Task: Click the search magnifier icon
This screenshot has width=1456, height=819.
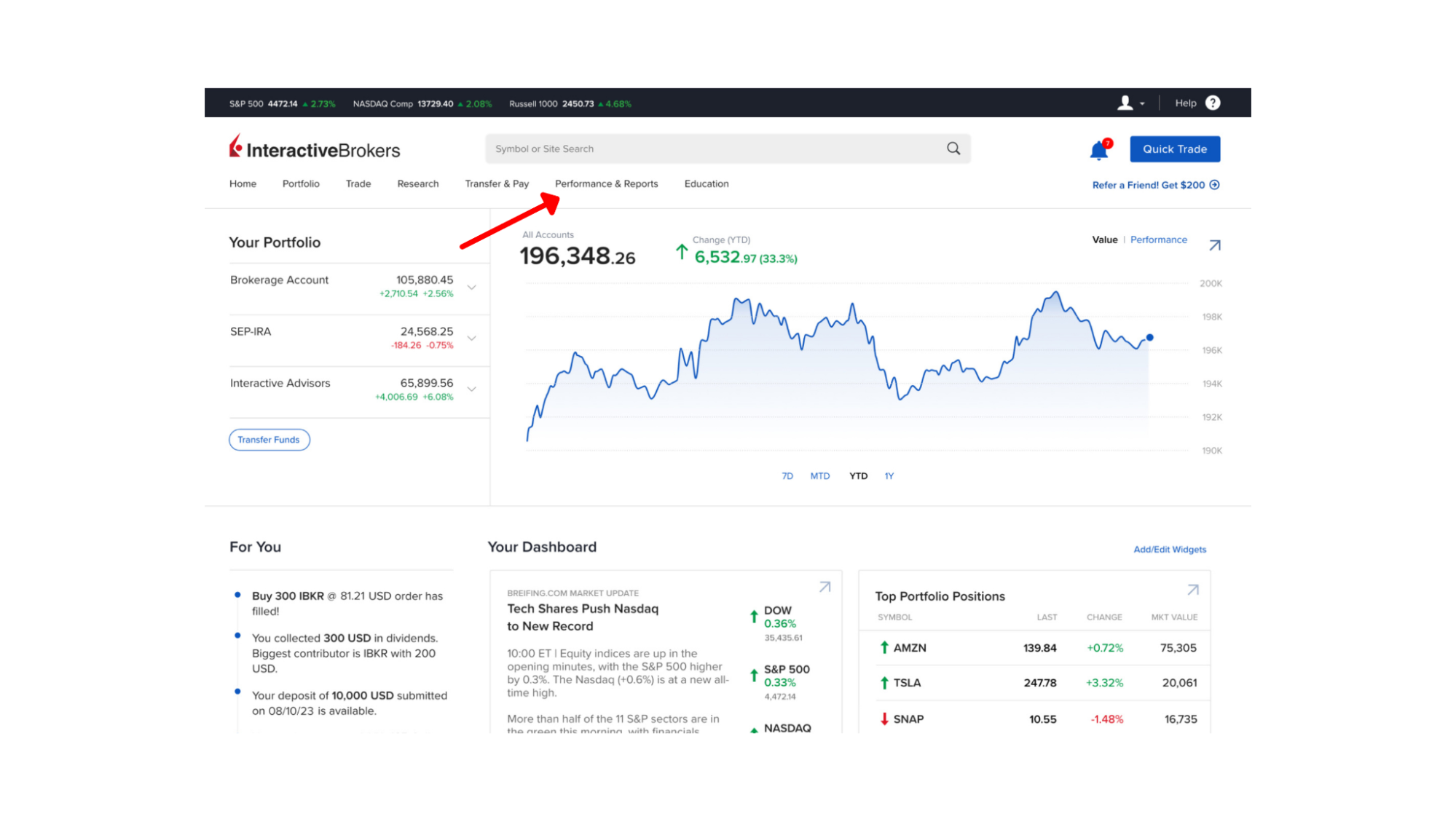Action: point(953,149)
